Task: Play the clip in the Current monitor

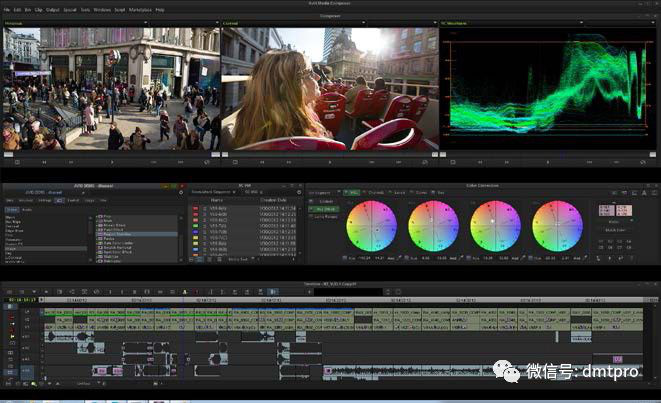Action: click(330, 162)
